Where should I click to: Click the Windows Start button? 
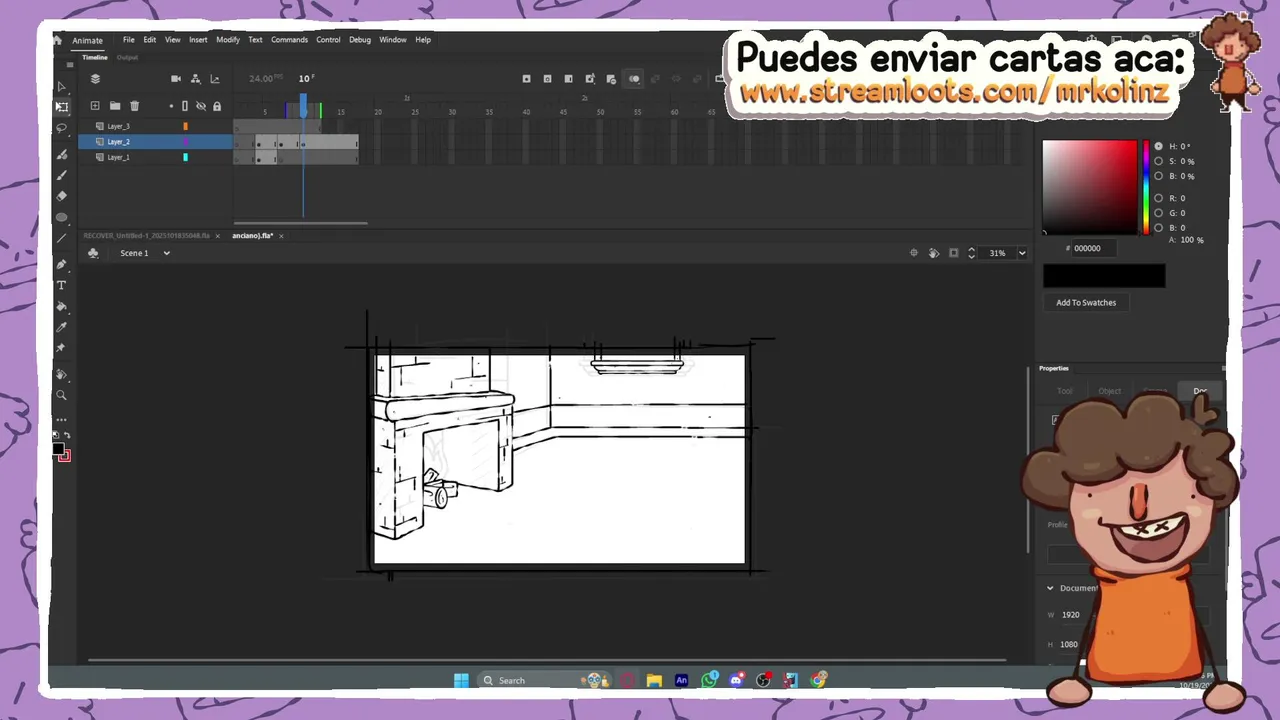[461, 680]
